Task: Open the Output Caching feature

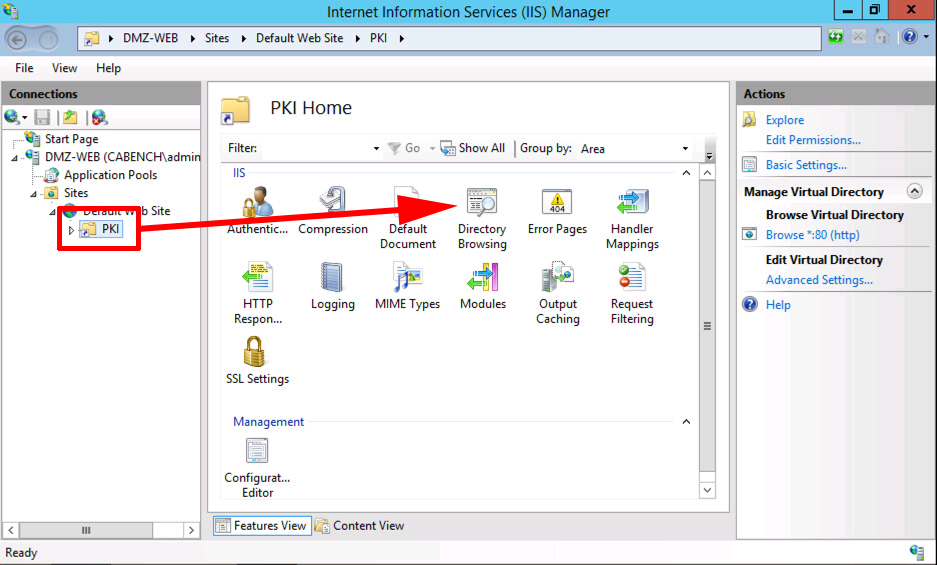Action: point(558,293)
